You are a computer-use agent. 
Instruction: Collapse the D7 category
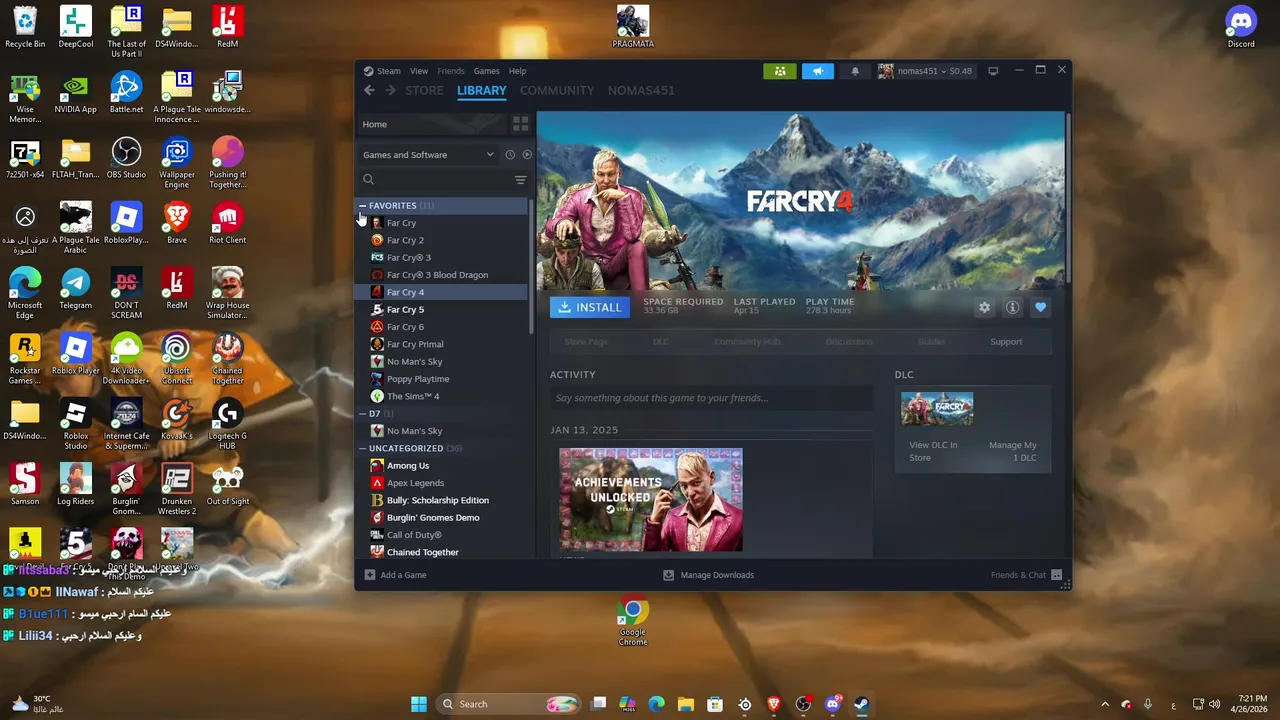coord(362,414)
